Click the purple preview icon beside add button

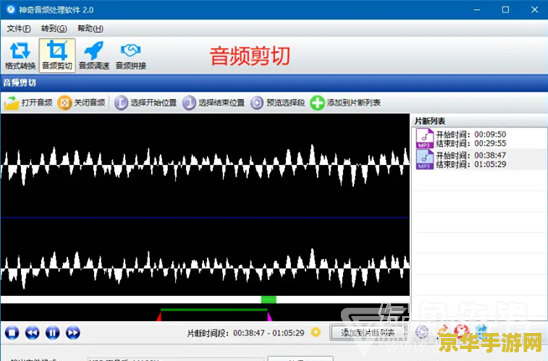point(422,332)
